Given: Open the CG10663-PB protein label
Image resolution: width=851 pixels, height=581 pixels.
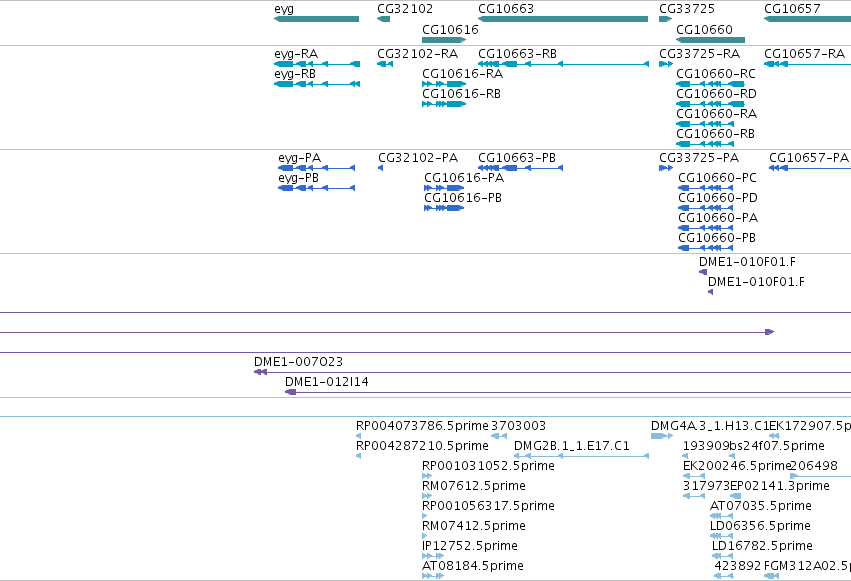Looking at the screenshot, I should point(517,158).
